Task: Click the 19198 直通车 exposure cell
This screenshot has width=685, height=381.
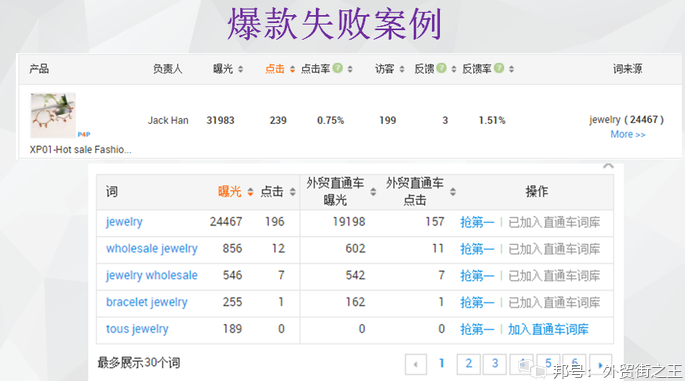Action: [349, 222]
